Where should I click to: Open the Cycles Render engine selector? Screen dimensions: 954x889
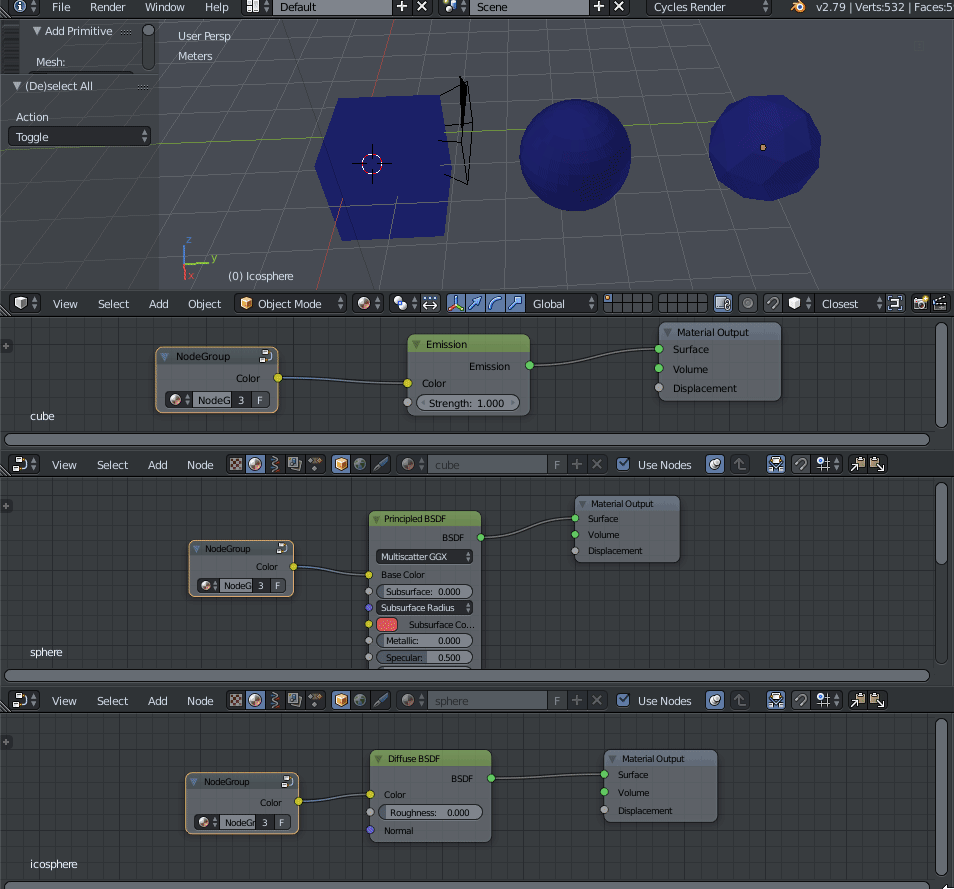pyautogui.click(x=709, y=7)
